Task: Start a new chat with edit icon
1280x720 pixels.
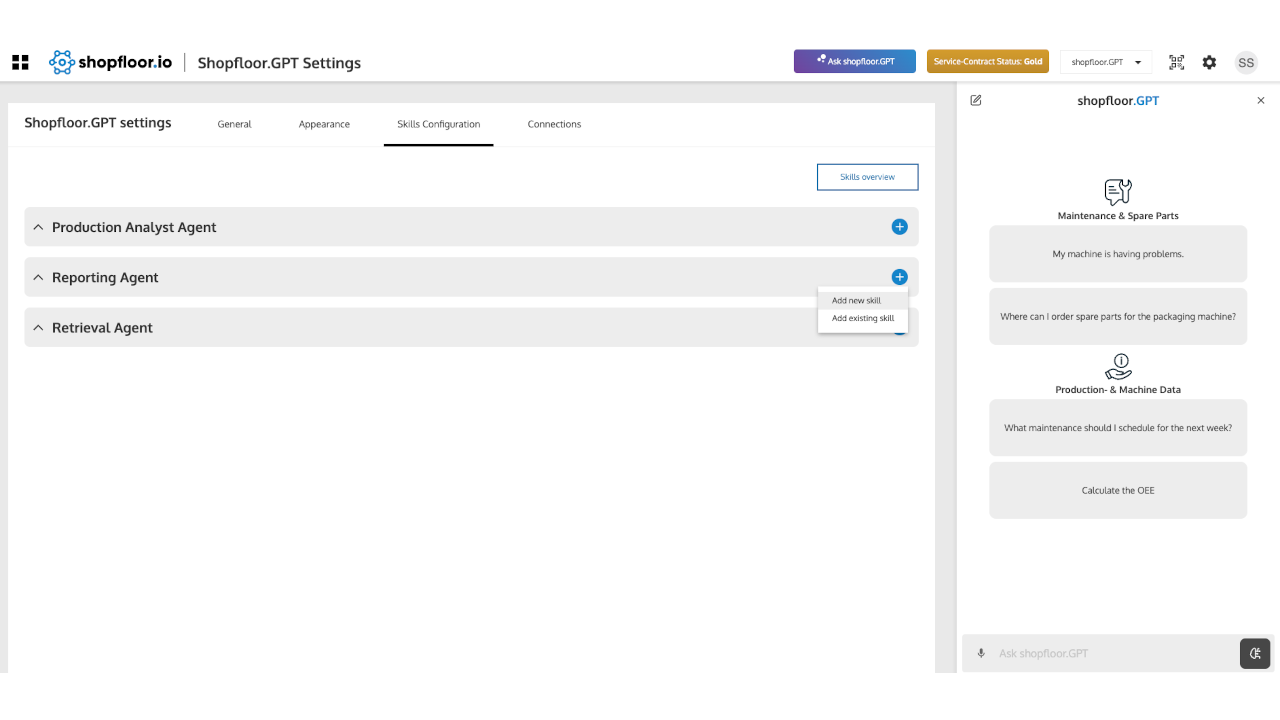Action: point(976,100)
